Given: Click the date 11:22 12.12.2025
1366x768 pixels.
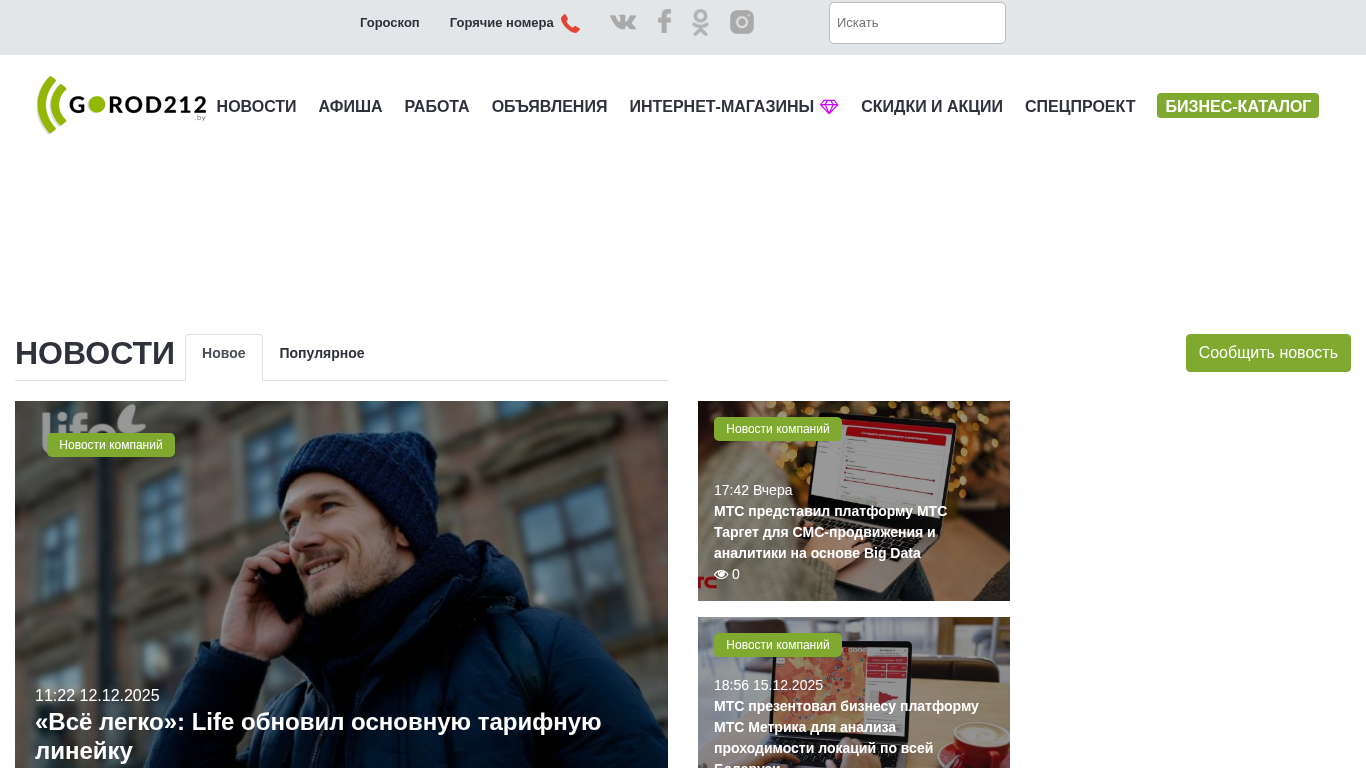Looking at the screenshot, I should pyautogui.click(x=97, y=695).
